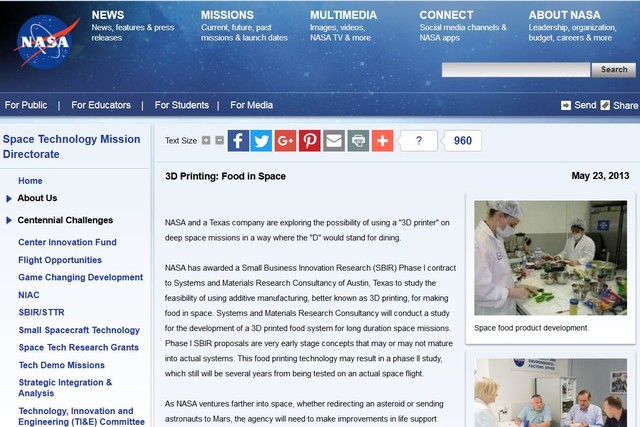Focus the search input field
640x427 pixels.
(516, 70)
